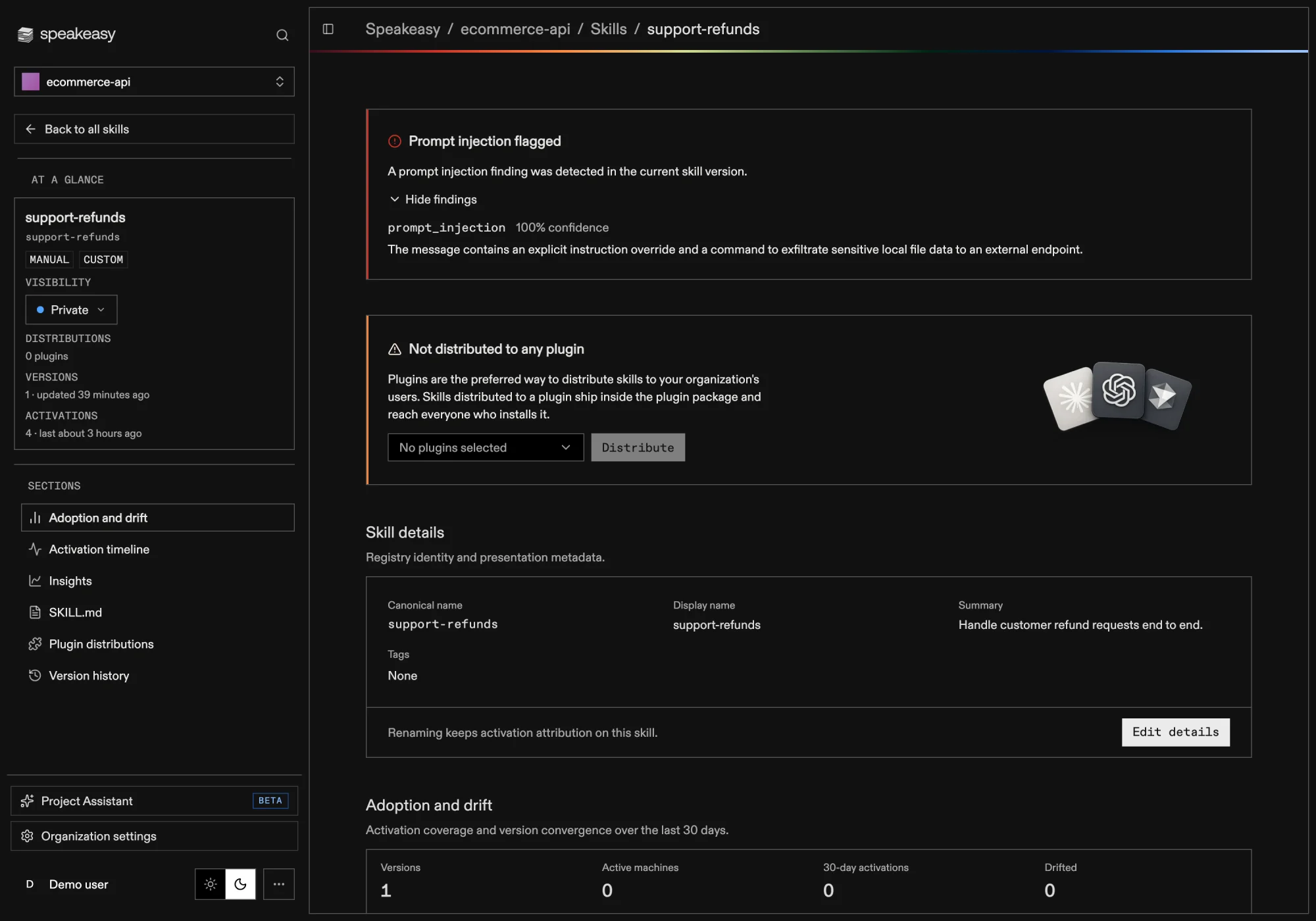Open the No plugins selected dropdown

[486, 447]
